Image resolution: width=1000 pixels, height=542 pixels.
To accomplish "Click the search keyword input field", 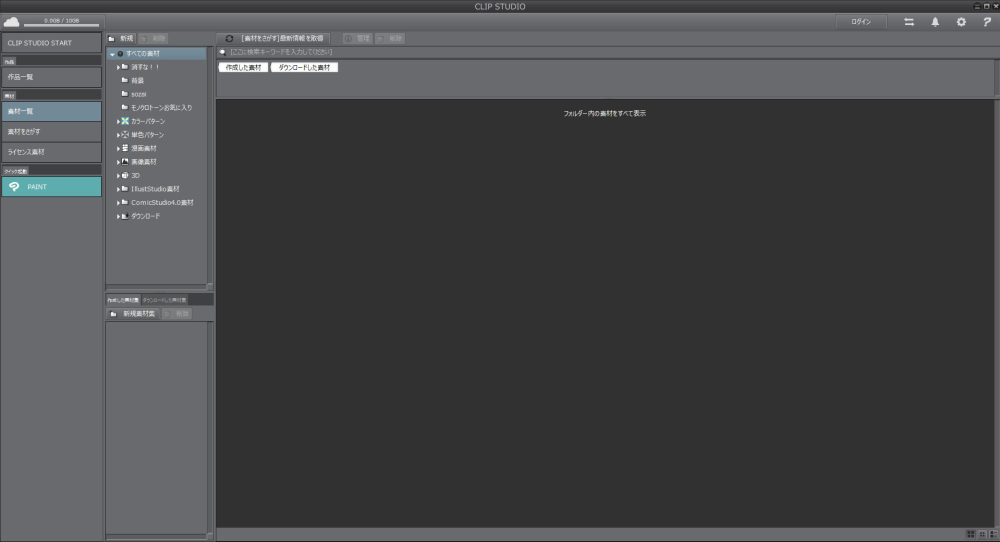I will coord(606,52).
